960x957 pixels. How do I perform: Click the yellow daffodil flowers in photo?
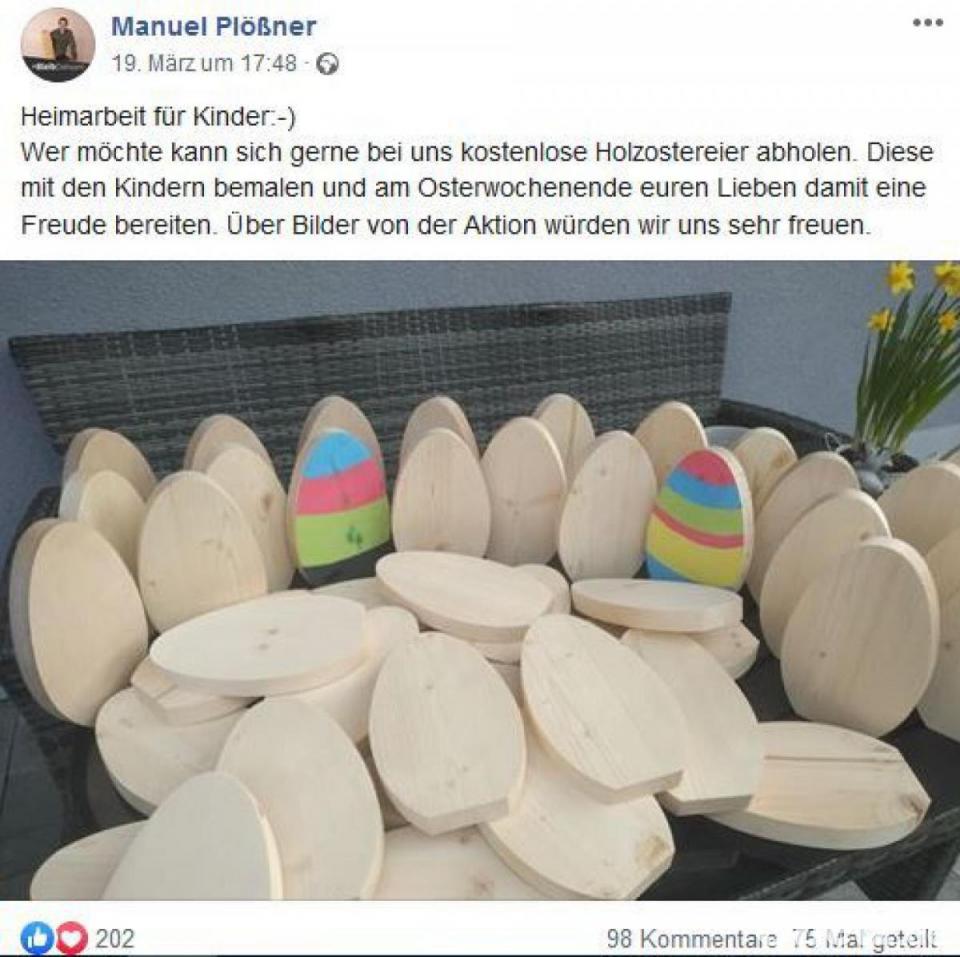pos(912,355)
